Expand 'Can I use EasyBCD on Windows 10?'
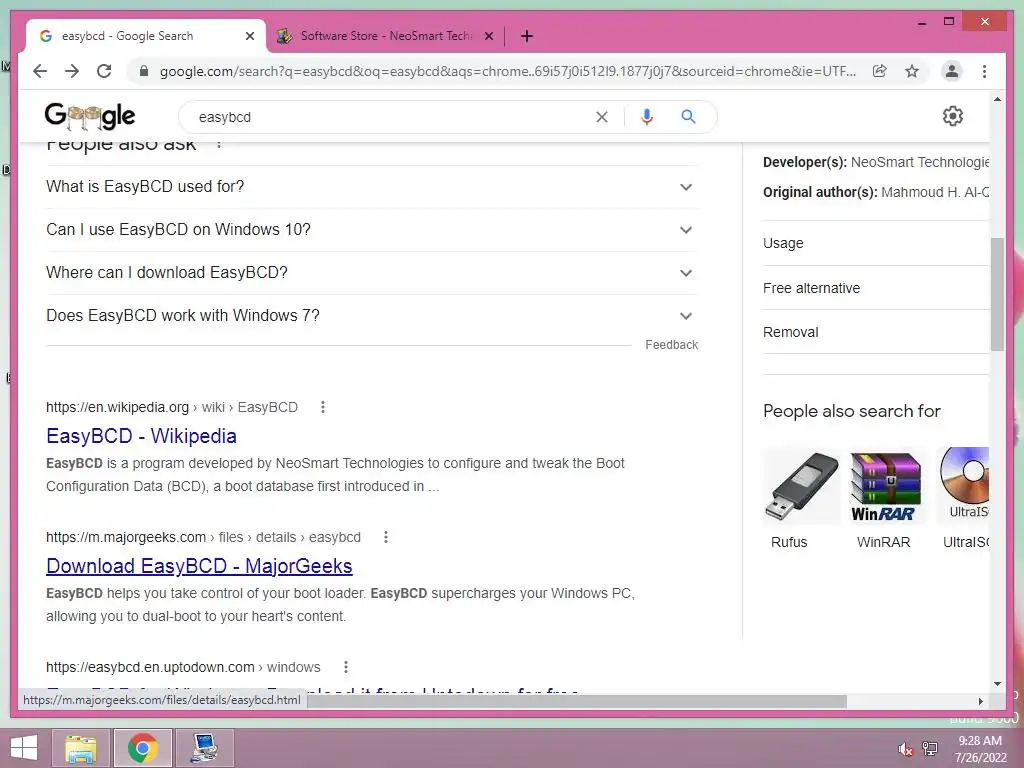Image resolution: width=1024 pixels, height=768 pixels. 372,230
